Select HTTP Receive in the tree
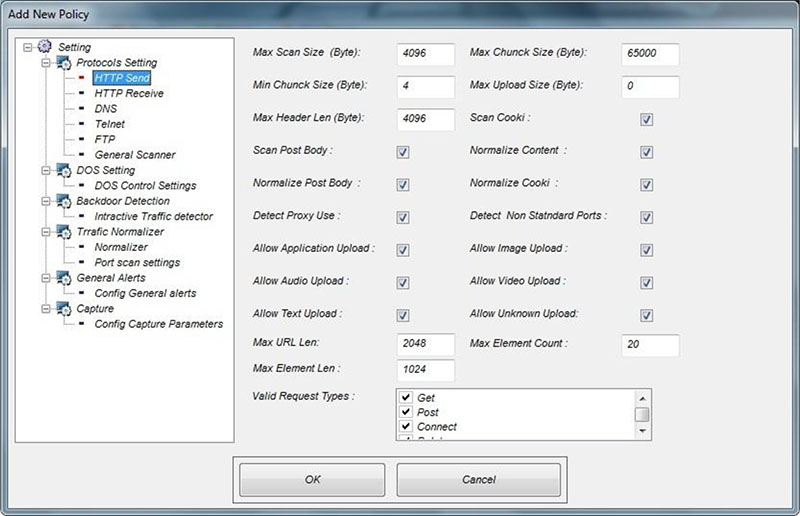Screen dimensions: 800x516 (x=129, y=93)
